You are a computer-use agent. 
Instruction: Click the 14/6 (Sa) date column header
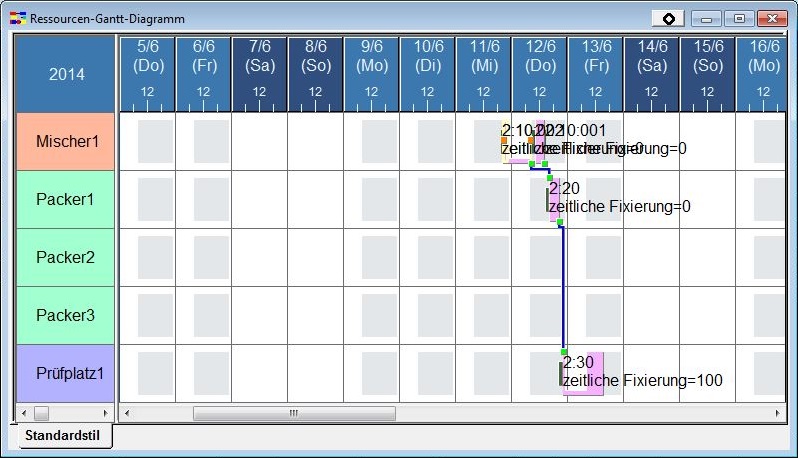click(x=651, y=74)
